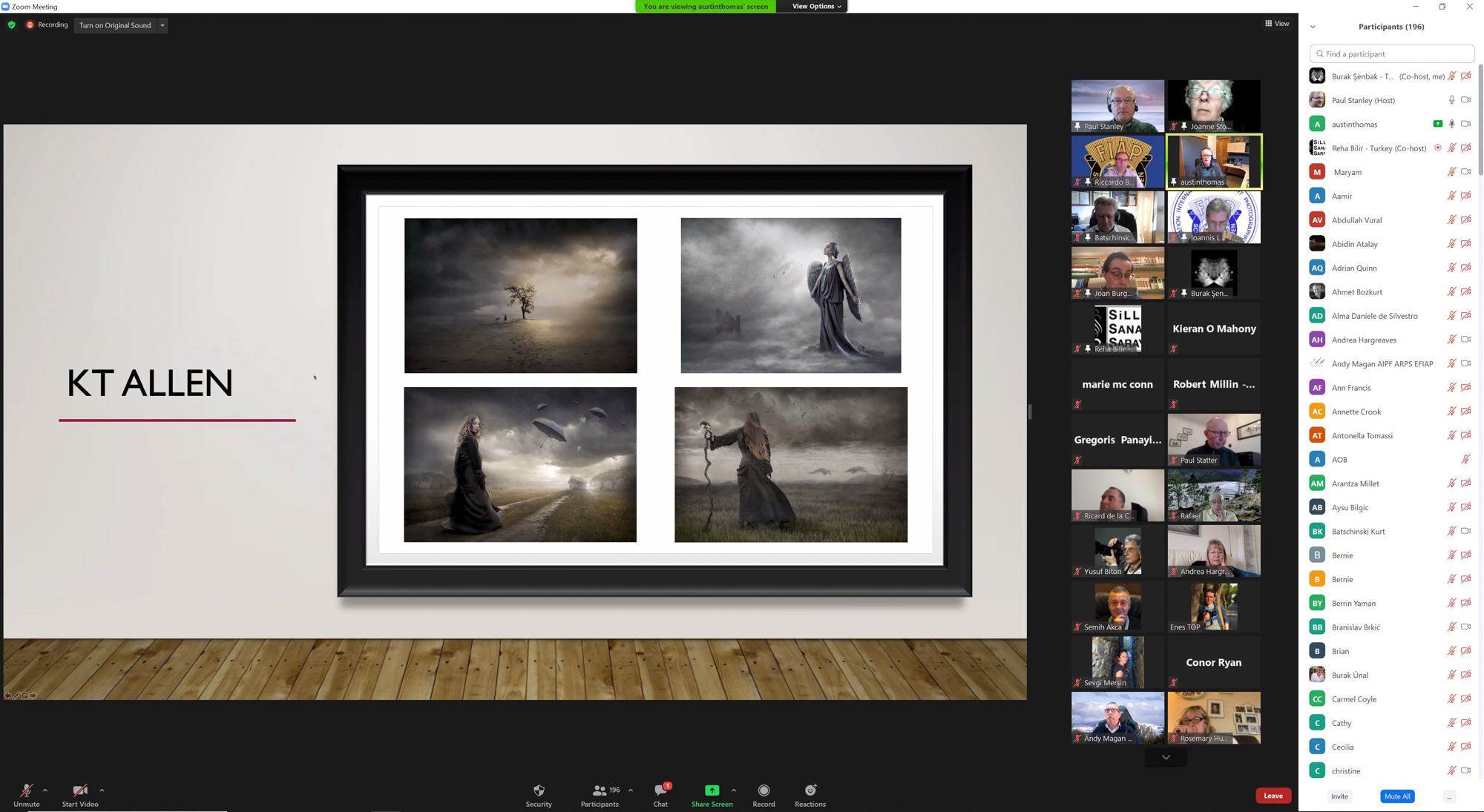Click the 'You are viewing austinthomas' screen' banner
Image resolution: width=1484 pixels, height=812 pixels.
point(706,7)
